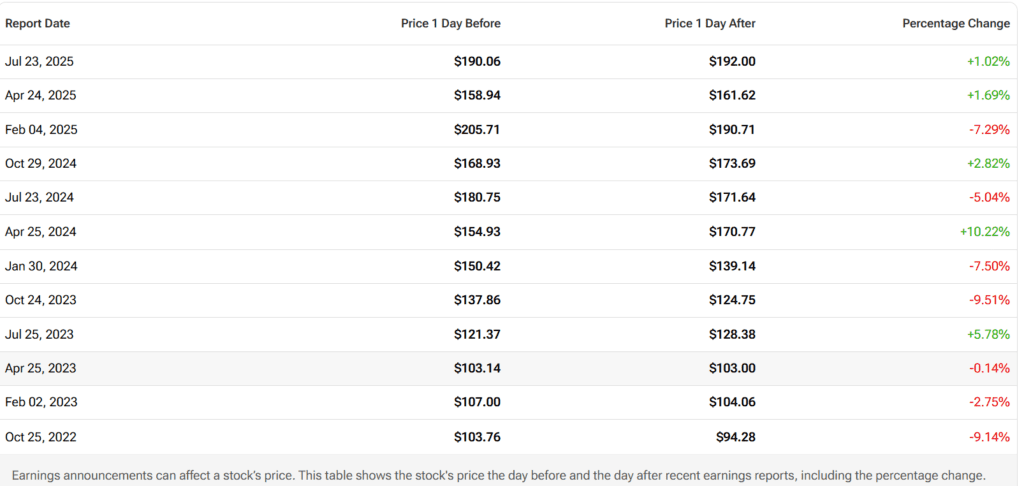Click the $158.94 price cell
1024x486 pixels.
pyautogui.click(x=477, y=95)
